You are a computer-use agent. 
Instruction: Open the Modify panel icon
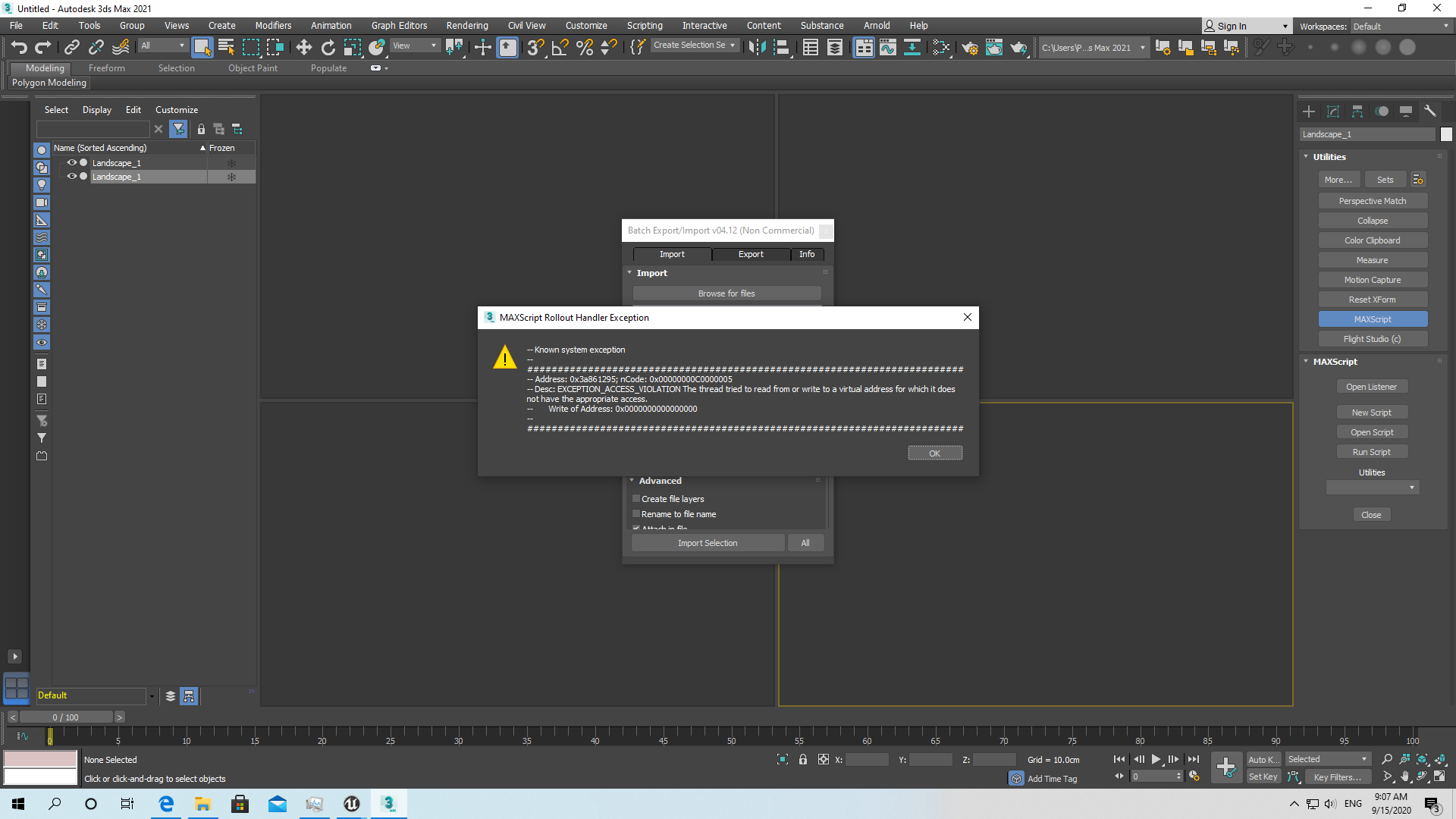pyautogui.click(x=1333, y=111)
